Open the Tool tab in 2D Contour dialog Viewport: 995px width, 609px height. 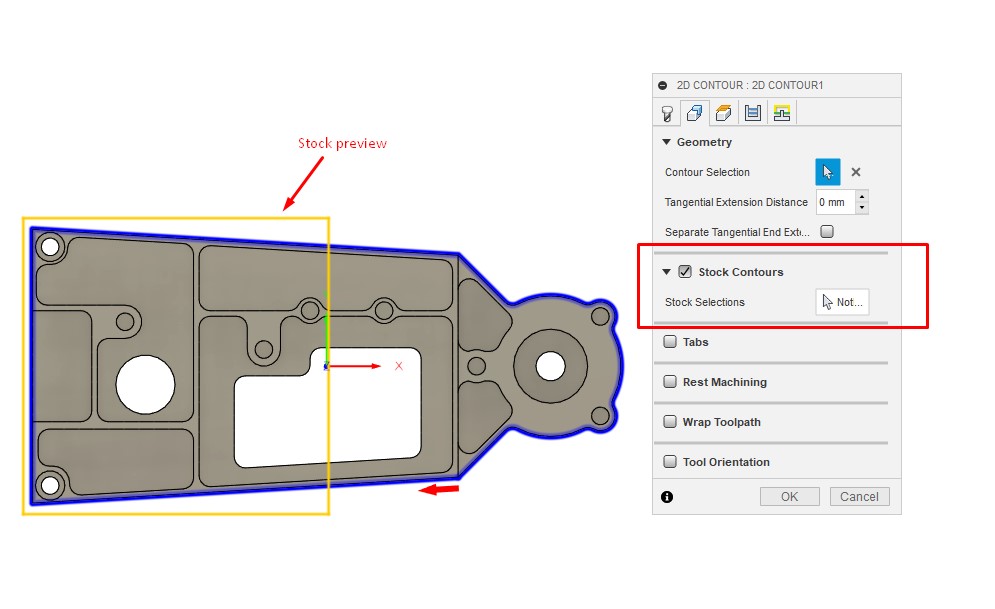tap(666, 113)
